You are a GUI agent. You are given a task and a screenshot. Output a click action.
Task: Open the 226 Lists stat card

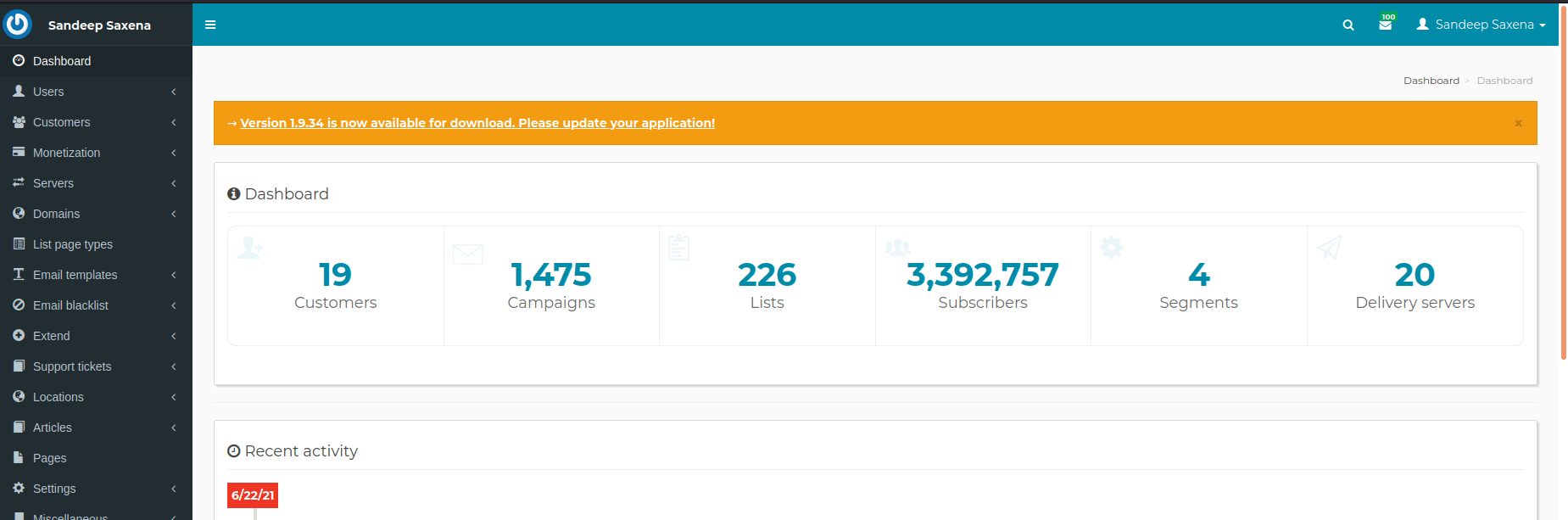pos(767,286)
